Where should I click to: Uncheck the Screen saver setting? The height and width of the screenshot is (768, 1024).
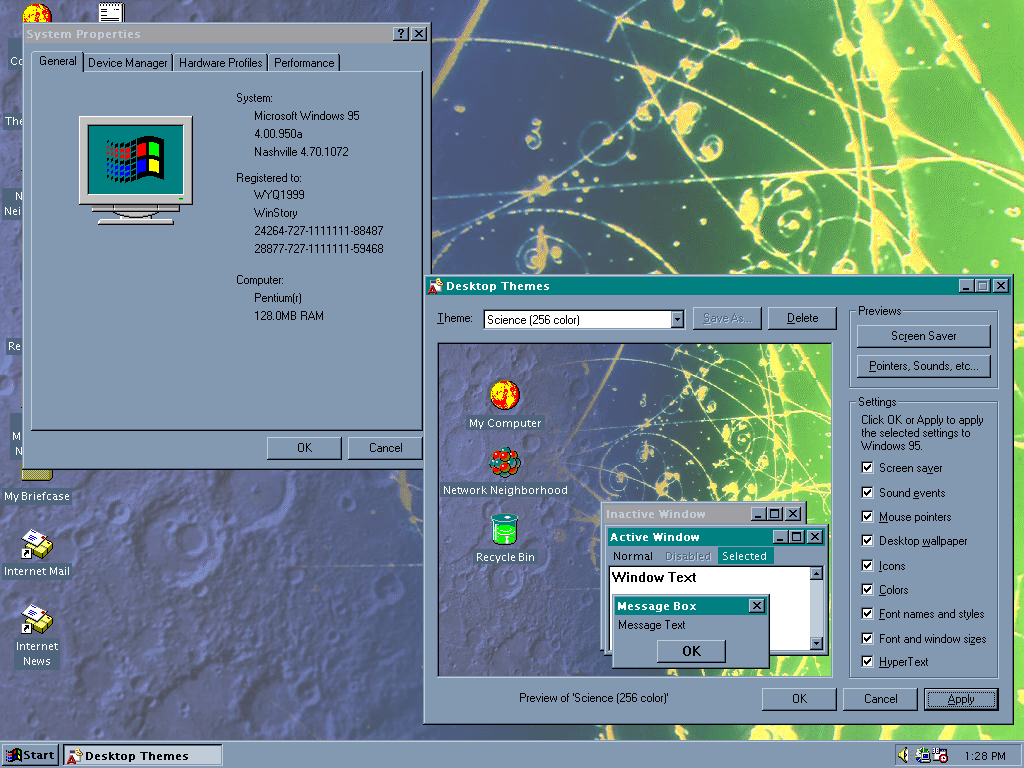click(868, 468)
